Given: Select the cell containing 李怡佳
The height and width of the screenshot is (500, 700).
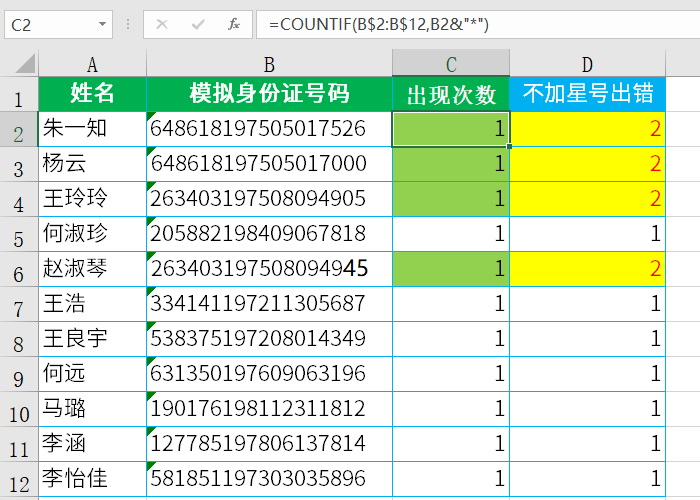Looking at the screenshot, I should (x=92, y=479).
